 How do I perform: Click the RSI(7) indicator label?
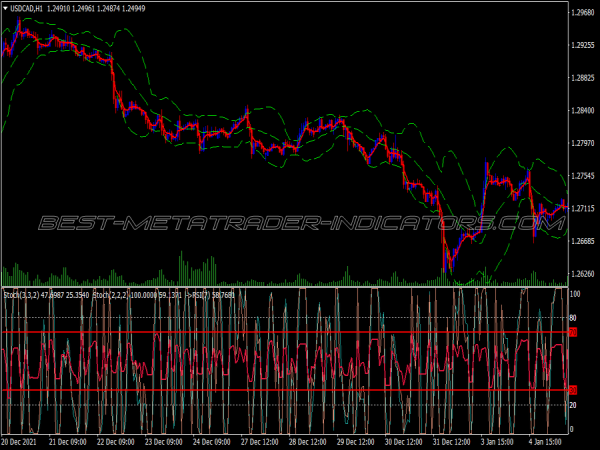point(201,295)
